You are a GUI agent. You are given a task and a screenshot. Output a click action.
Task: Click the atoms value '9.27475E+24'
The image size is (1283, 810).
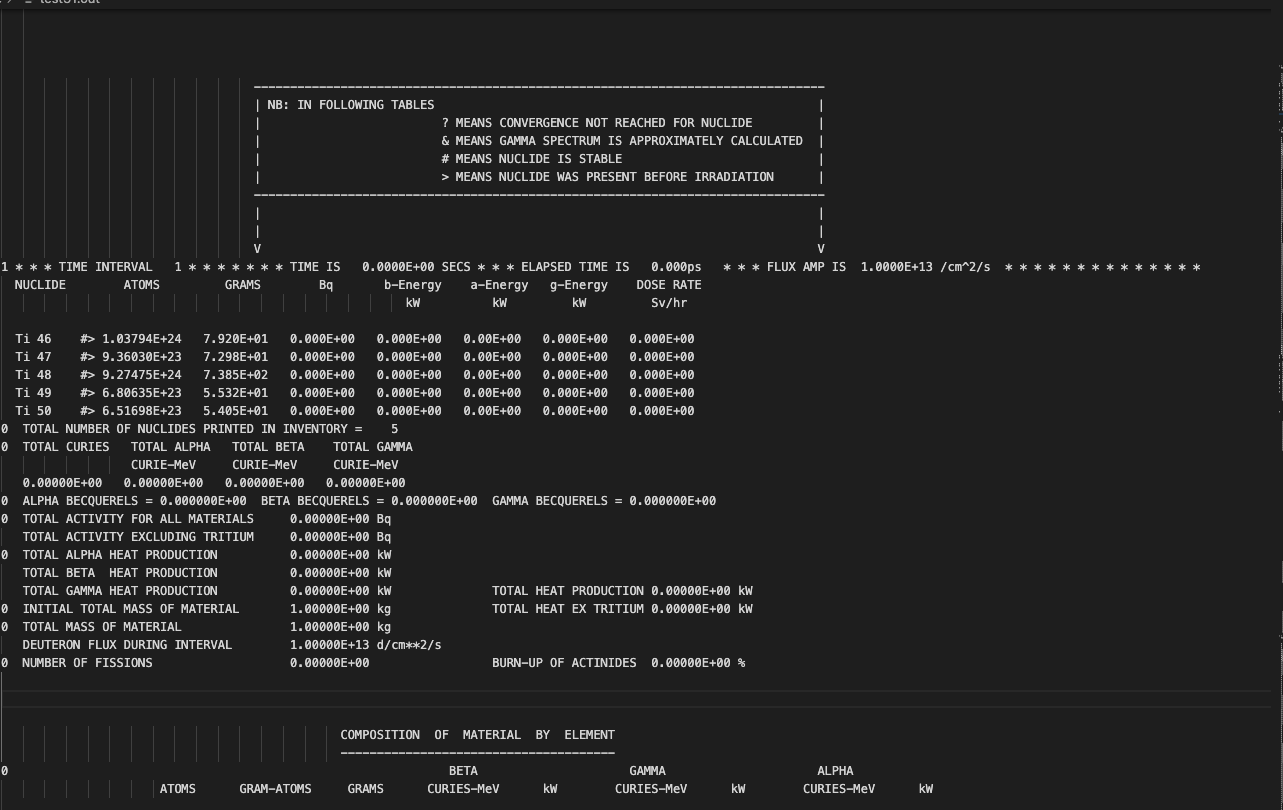click(142, 375)
